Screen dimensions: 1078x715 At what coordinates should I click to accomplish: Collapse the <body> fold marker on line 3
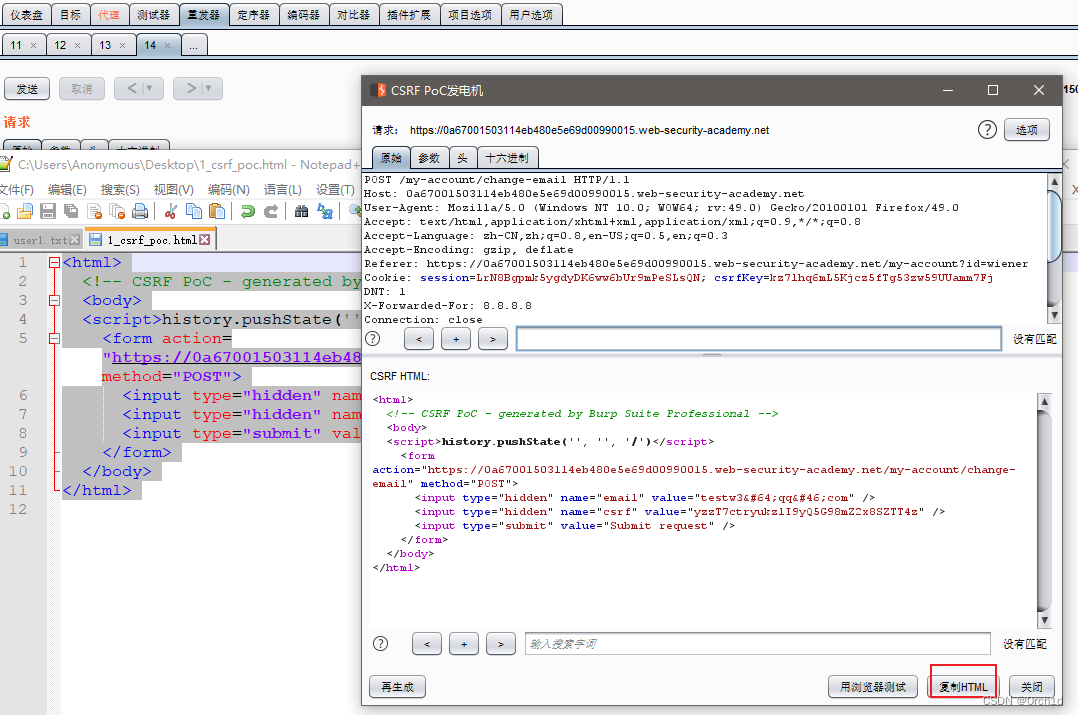coord(54,300)
